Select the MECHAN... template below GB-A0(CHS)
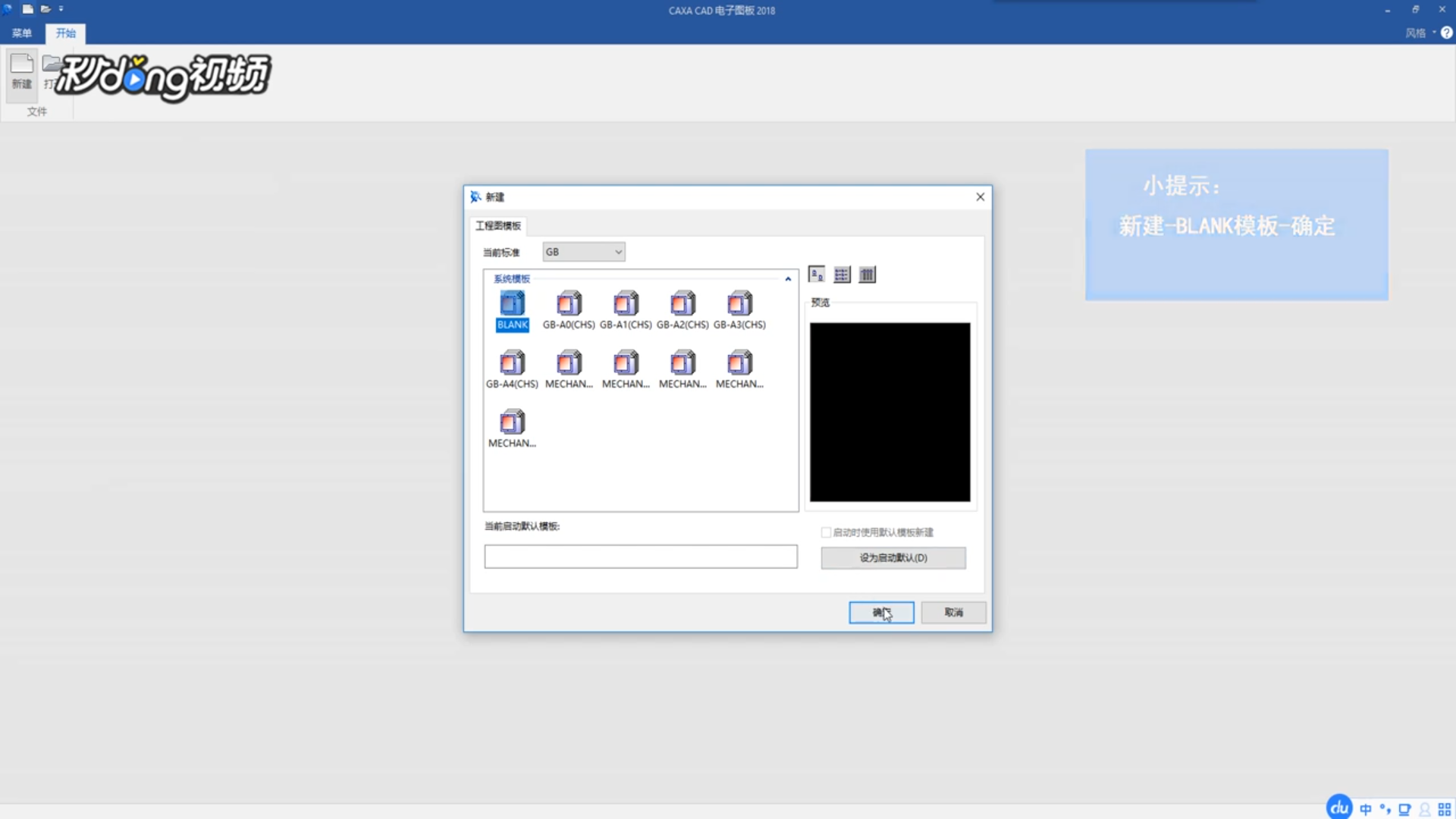Screen dimensions: 1456x819 pos(569,370)
